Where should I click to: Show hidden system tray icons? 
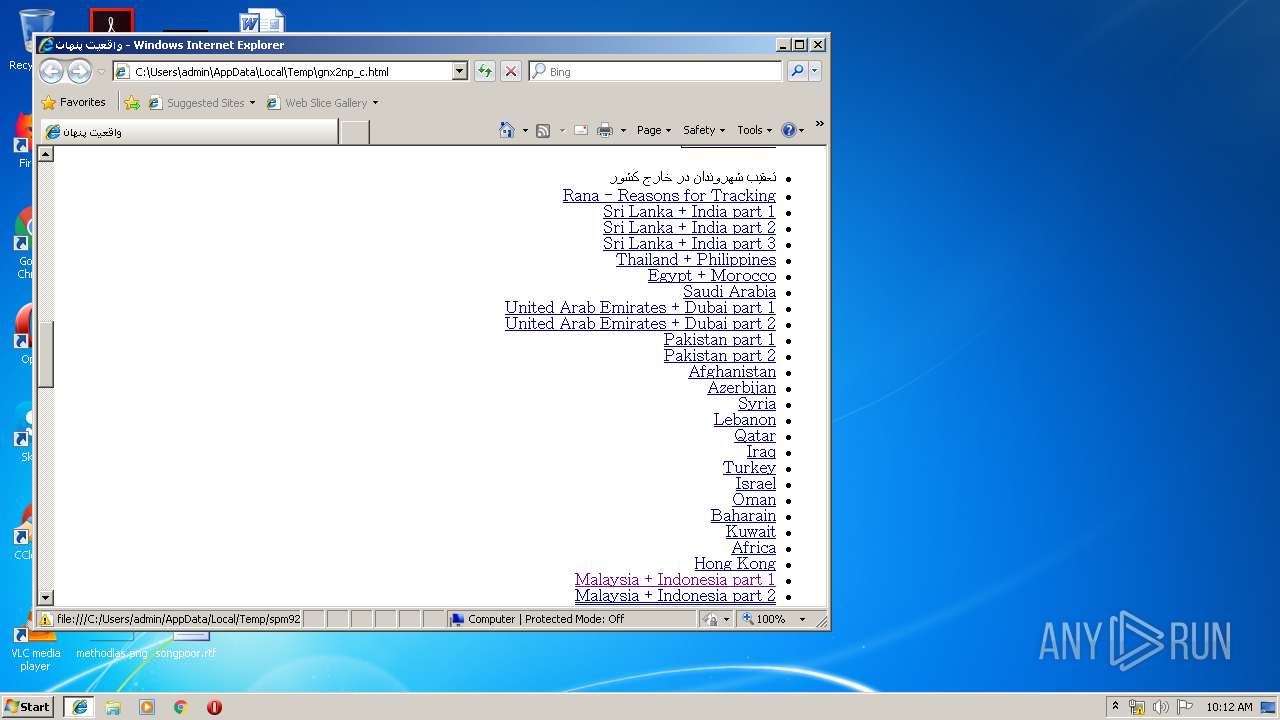[1115, 706]
